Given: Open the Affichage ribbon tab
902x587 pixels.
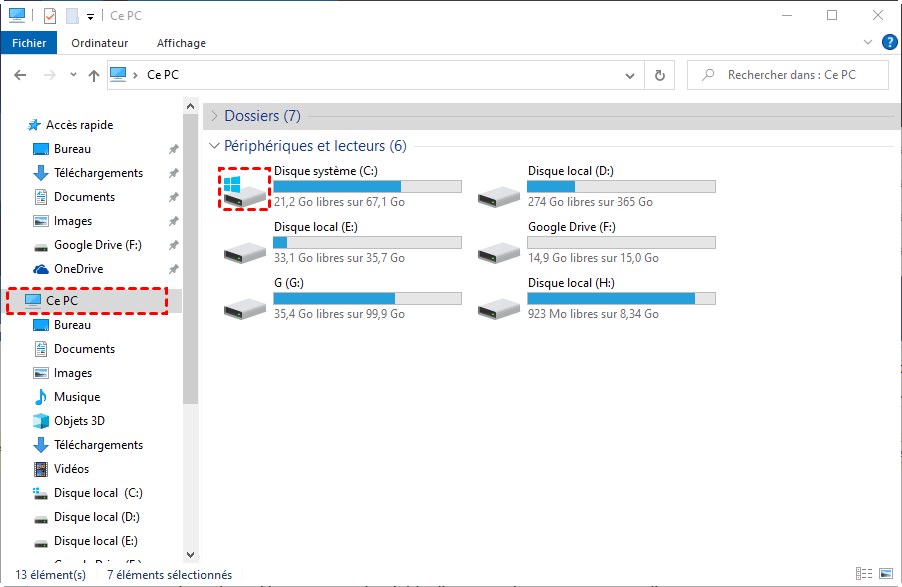Looking at the screenshot, I should click(181, 43).
